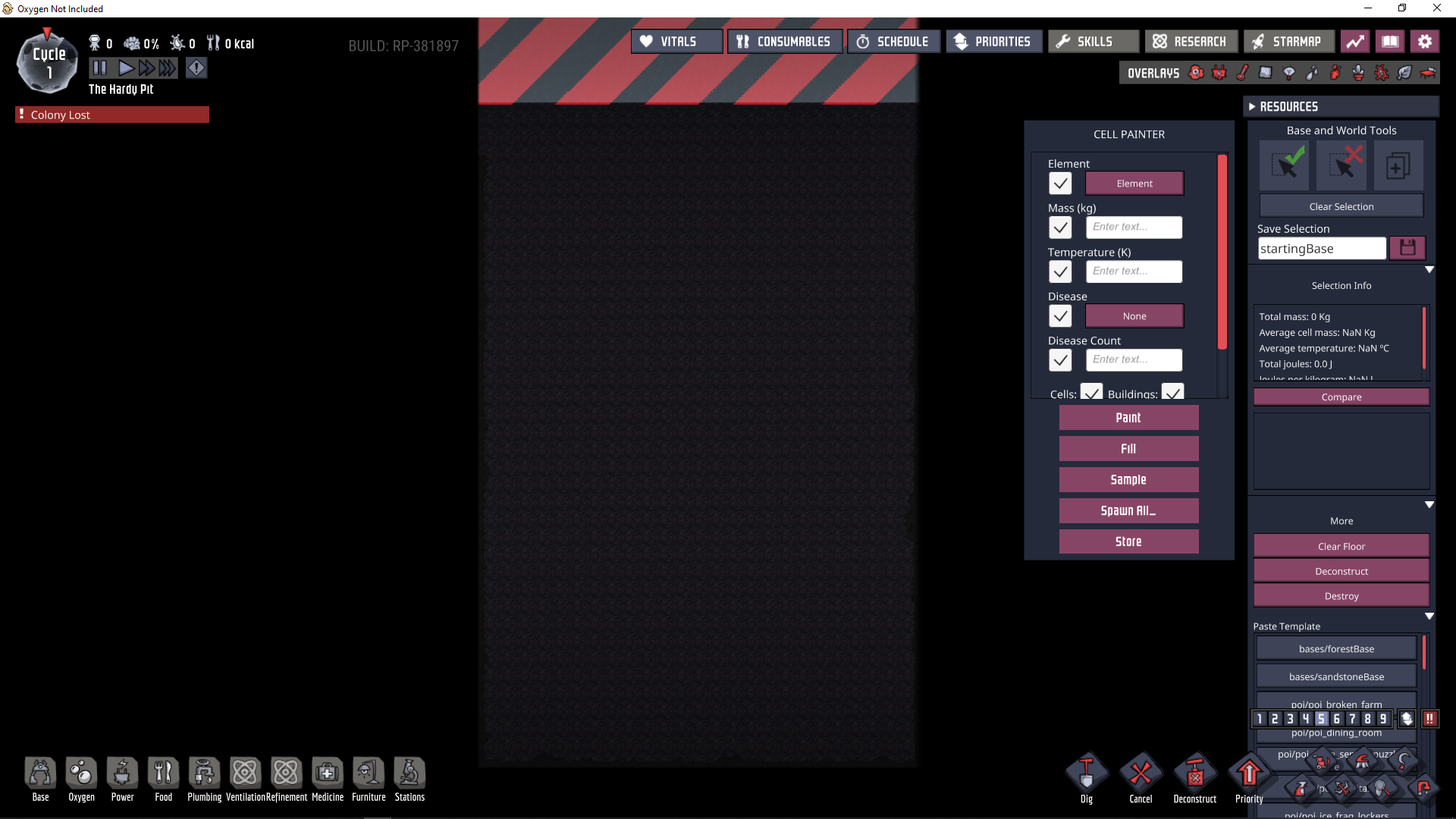Expand the Resources panel
This screenshot has height=819, width=1456.
coord(1252,107)
